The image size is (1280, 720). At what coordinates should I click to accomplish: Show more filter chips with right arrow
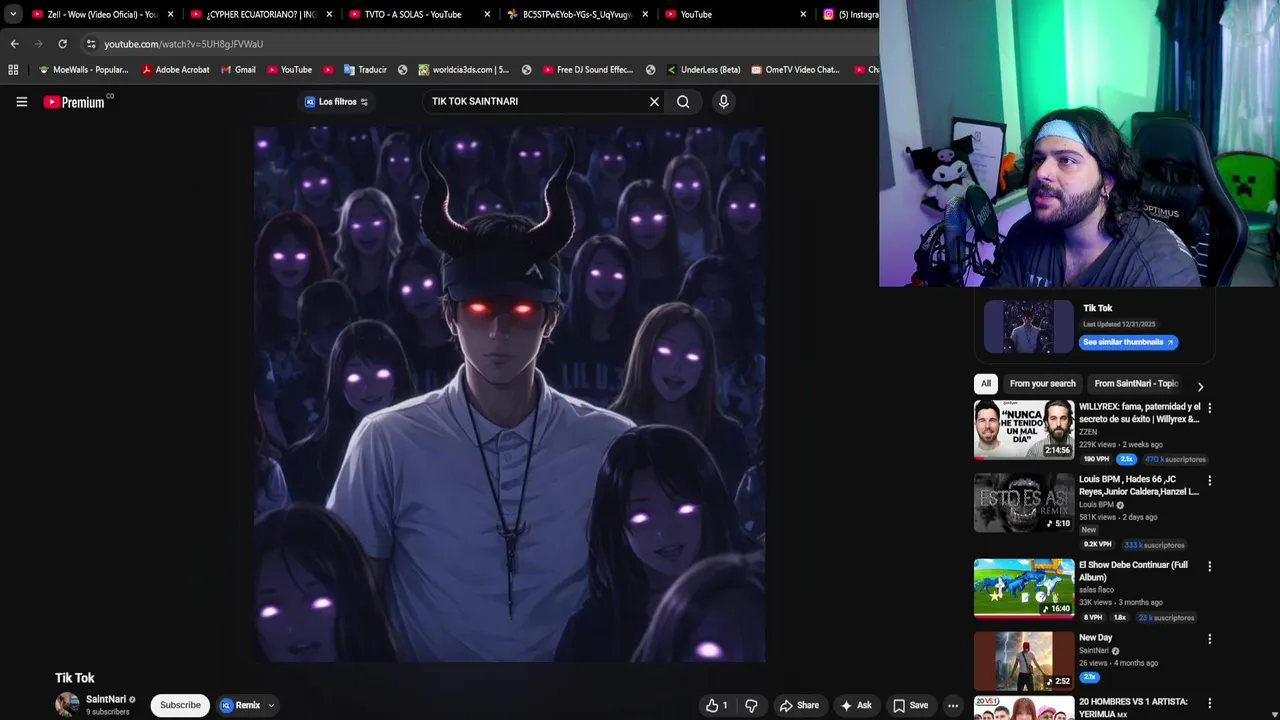(x=1200, y=386)
